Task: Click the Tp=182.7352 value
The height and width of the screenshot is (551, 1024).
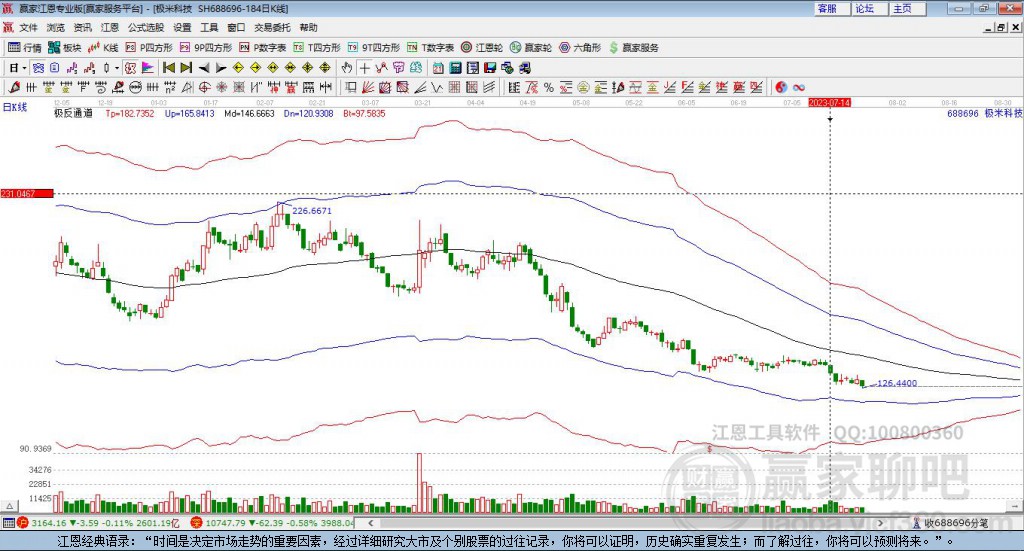Action: tap(130, 114)
